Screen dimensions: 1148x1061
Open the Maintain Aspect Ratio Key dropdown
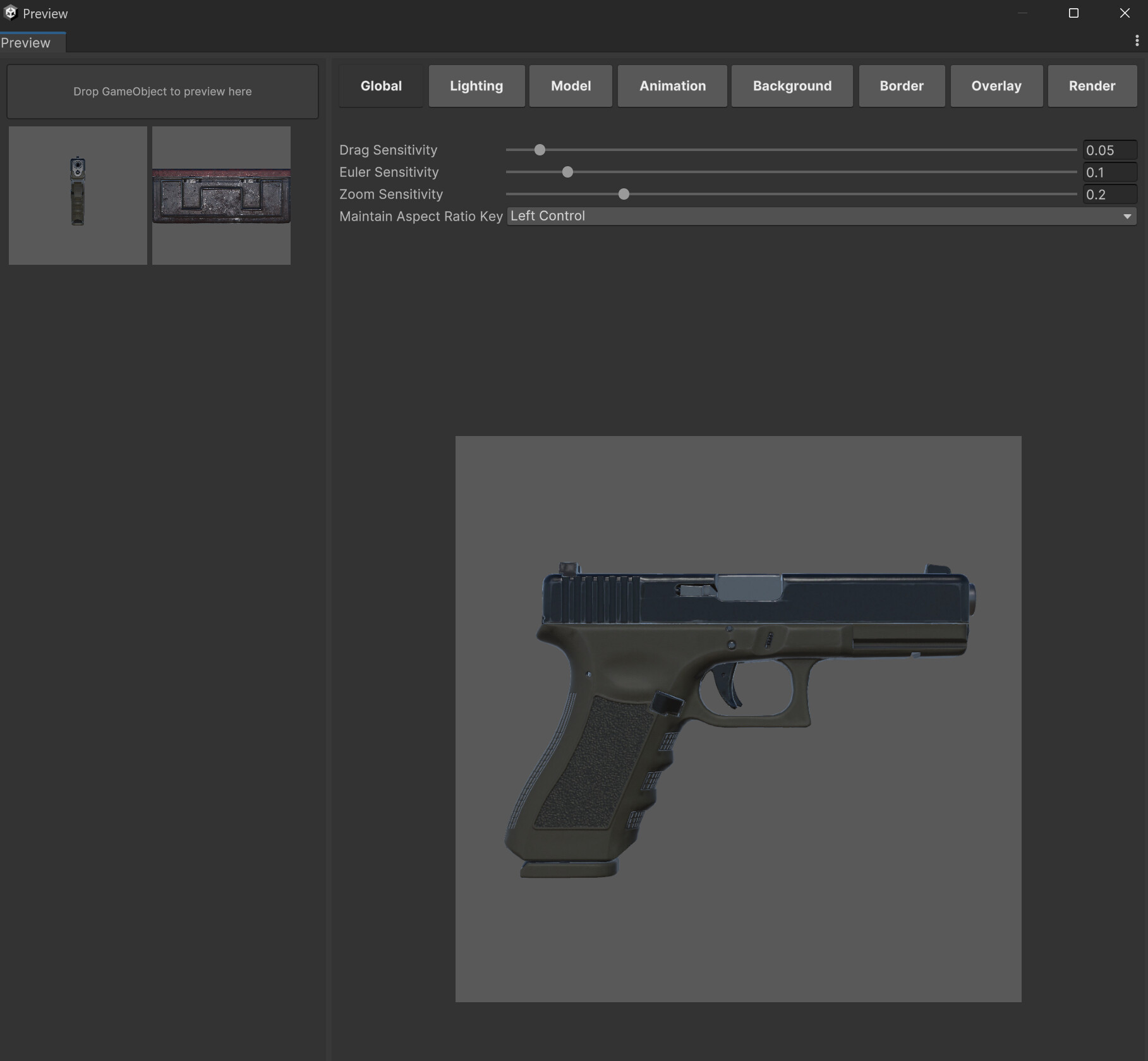click(820, 215)
